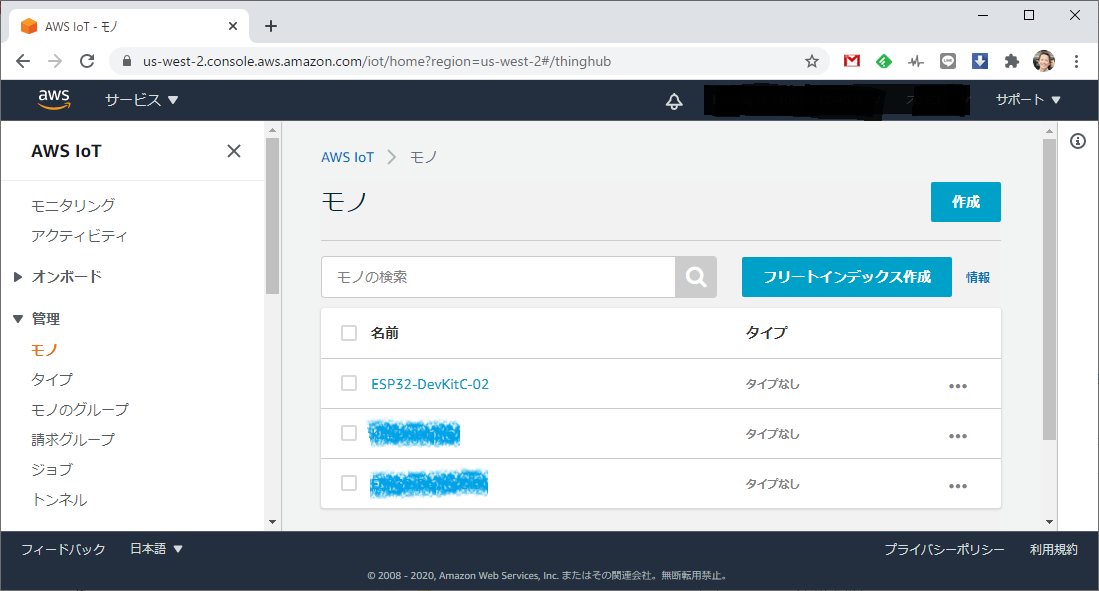Click the フリートインデックス作成 button

click(x=847, y=277)
